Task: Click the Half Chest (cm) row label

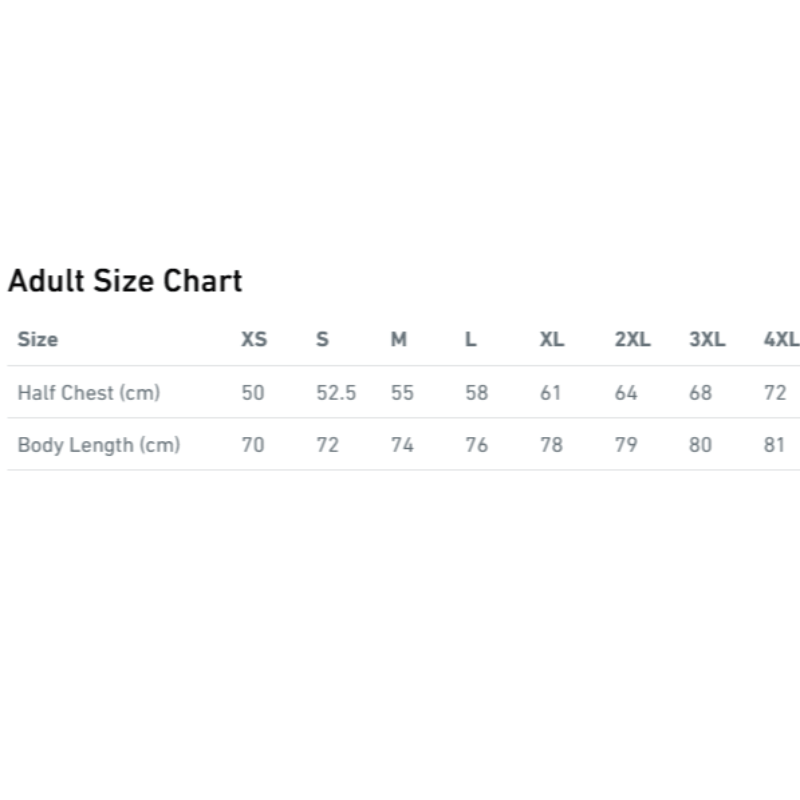Action: coord(89,392)
